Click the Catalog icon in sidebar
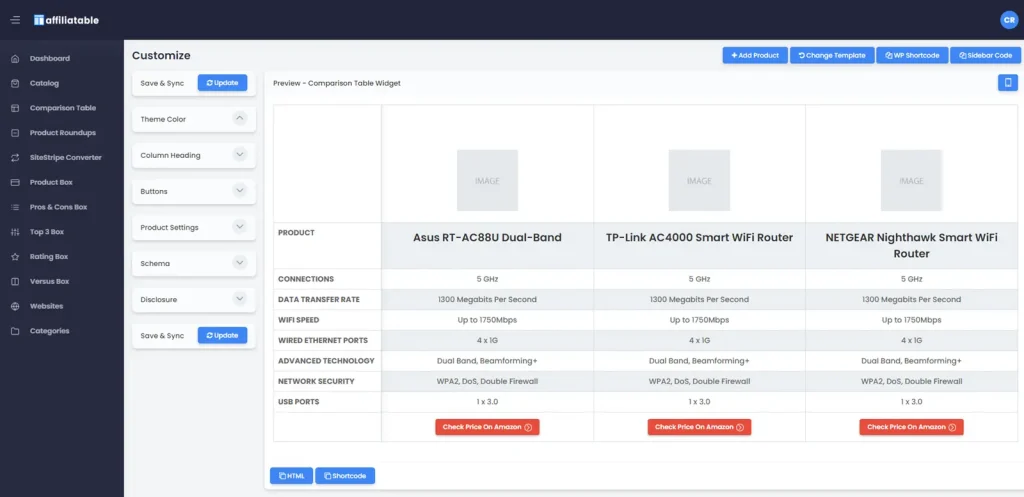Screen dimensions: 1024x497 tap(15, 84)
